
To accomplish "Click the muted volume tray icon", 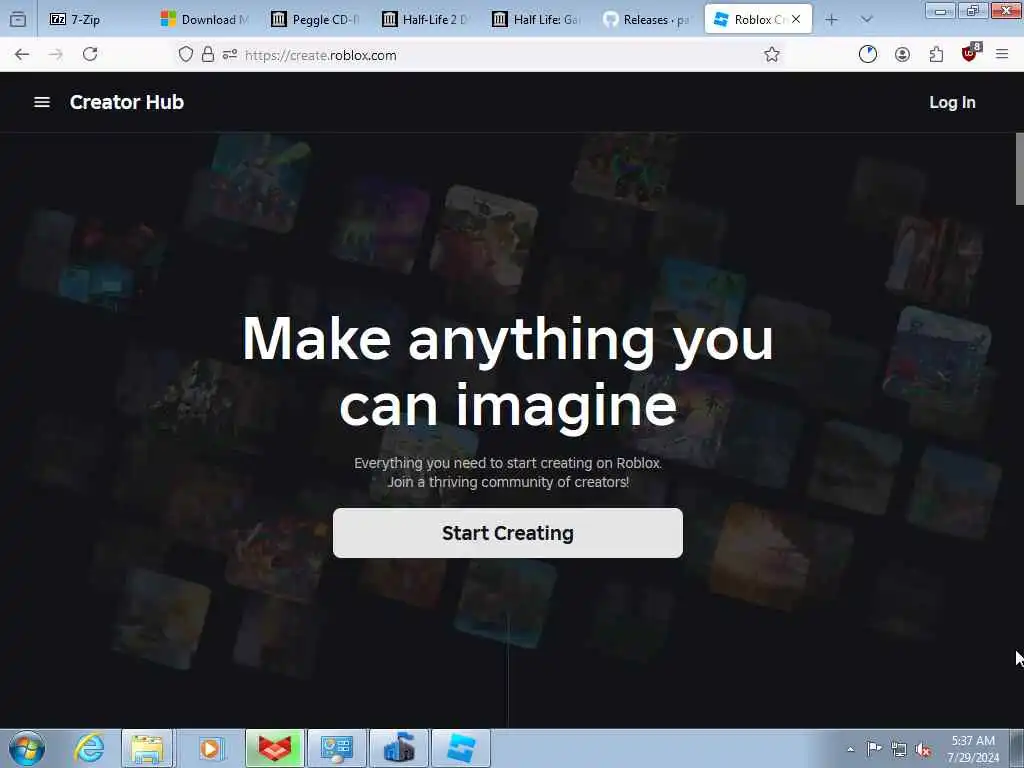I will click(923, 749).
